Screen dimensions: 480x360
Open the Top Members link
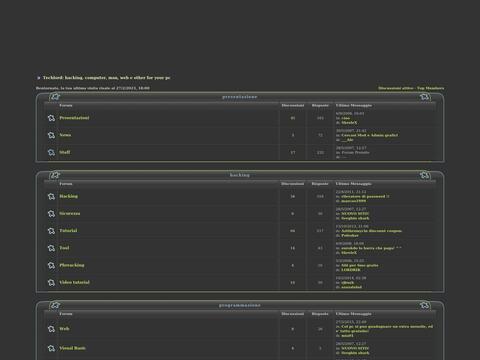click(x=430, y=88)
